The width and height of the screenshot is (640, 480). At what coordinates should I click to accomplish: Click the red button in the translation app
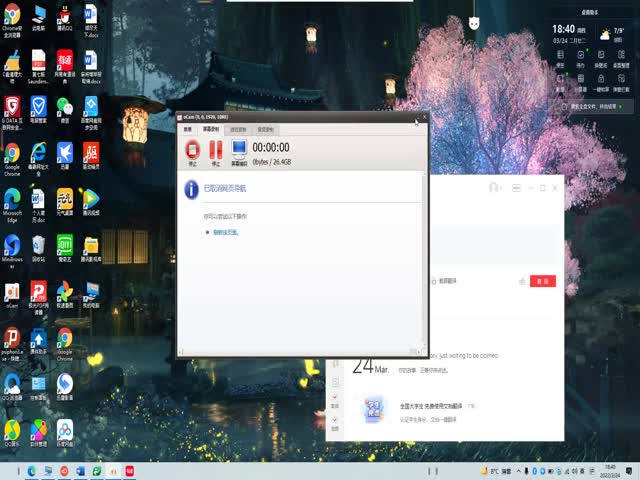pos(542,281)
